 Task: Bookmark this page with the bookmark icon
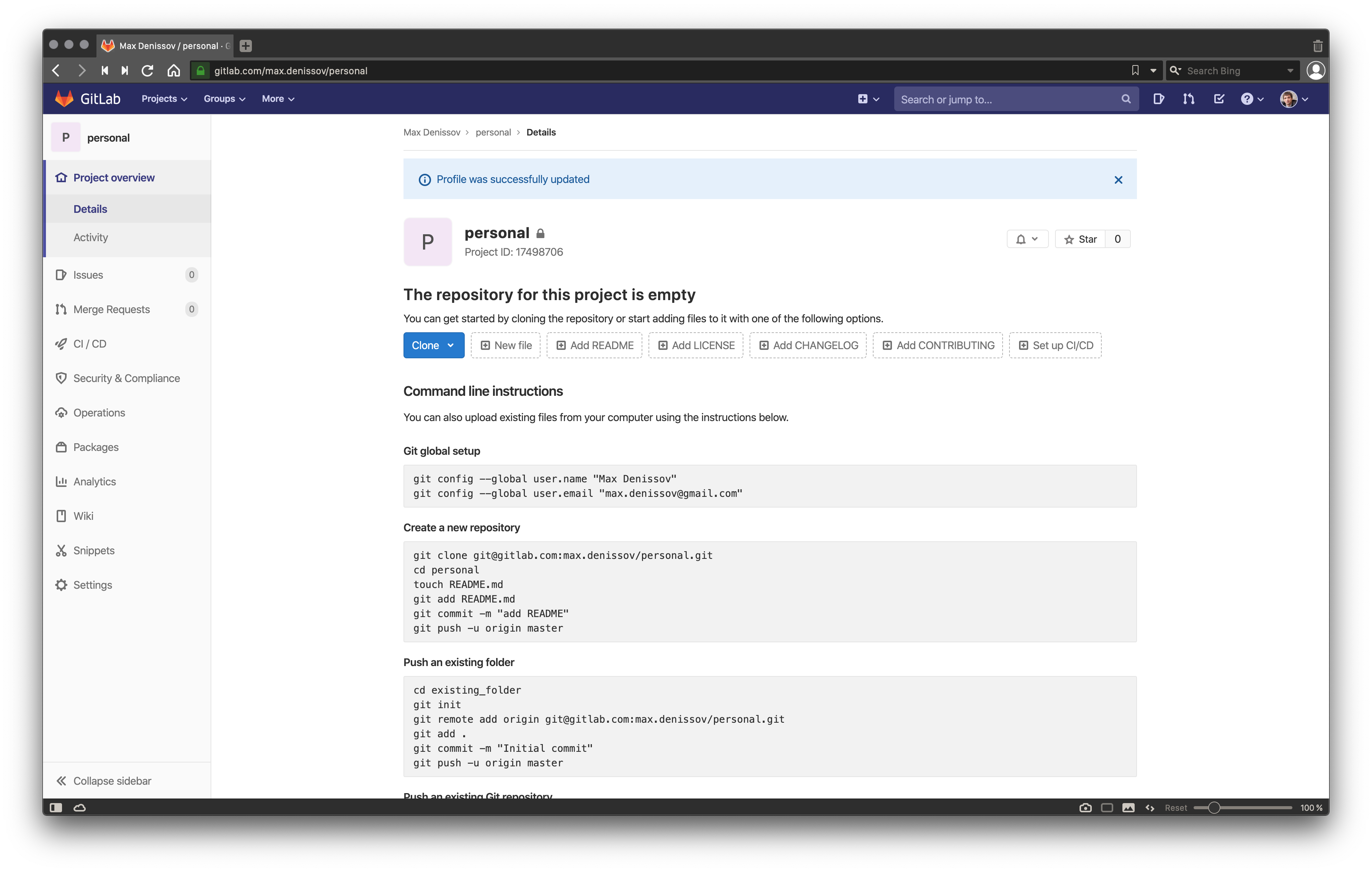pos(1135,71)
